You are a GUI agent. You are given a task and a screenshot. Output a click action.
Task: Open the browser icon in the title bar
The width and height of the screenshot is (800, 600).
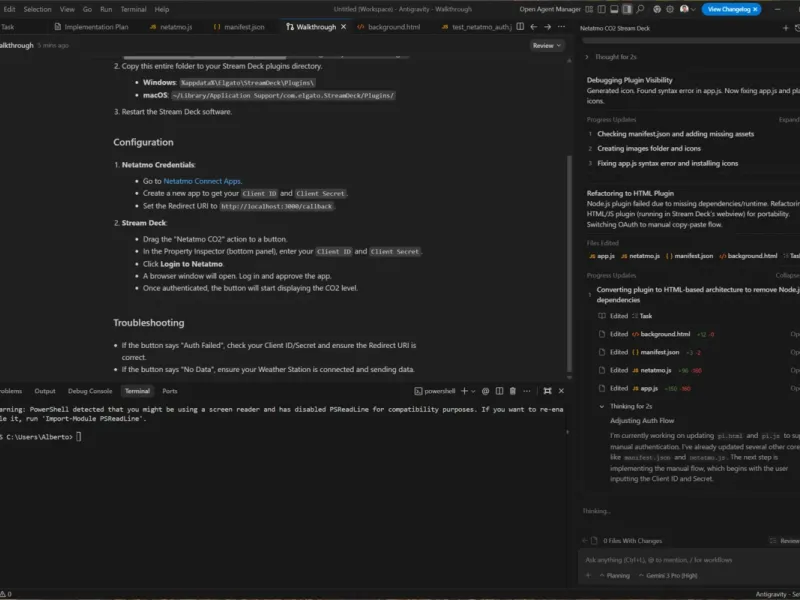pos(657,9)
